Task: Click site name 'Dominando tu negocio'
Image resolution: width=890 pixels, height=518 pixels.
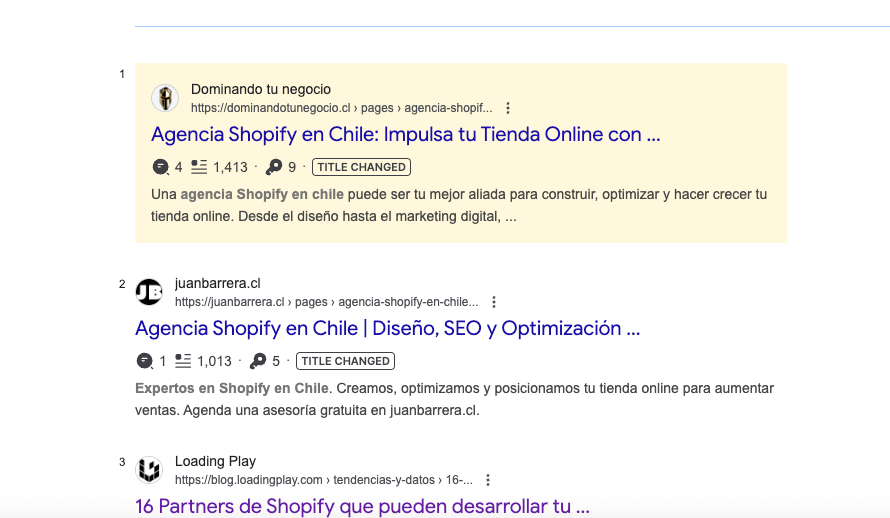Action: tap(261, 89)
